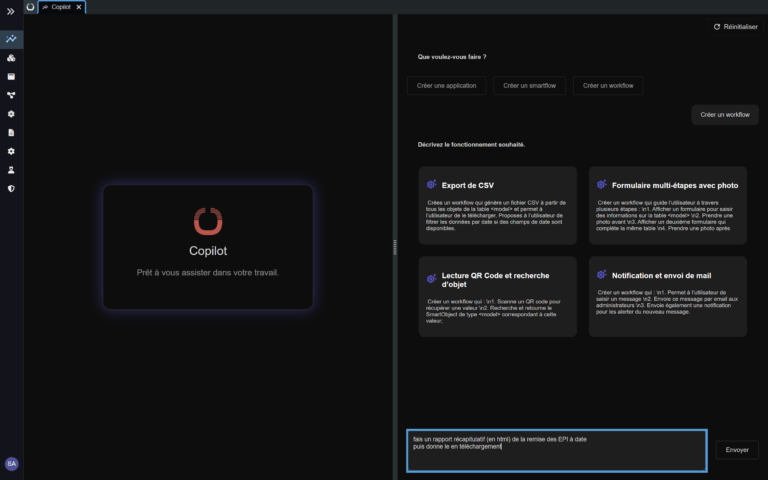Screen dimensions: 768x480
Task: Click the user profile icon in sidebar
Action: click(11, 169)
